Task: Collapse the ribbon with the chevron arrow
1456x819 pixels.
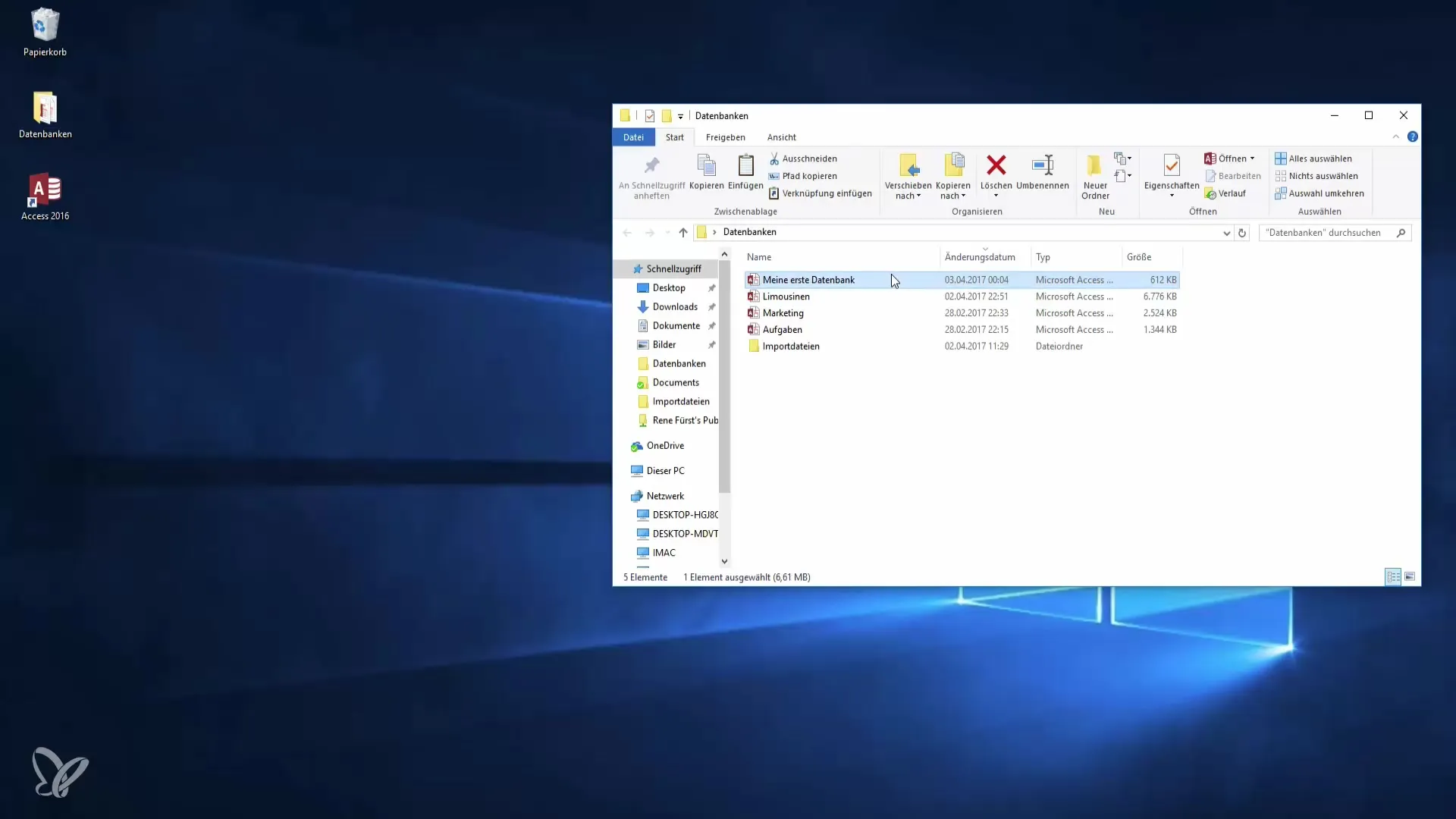Action: click(1395, 136)
